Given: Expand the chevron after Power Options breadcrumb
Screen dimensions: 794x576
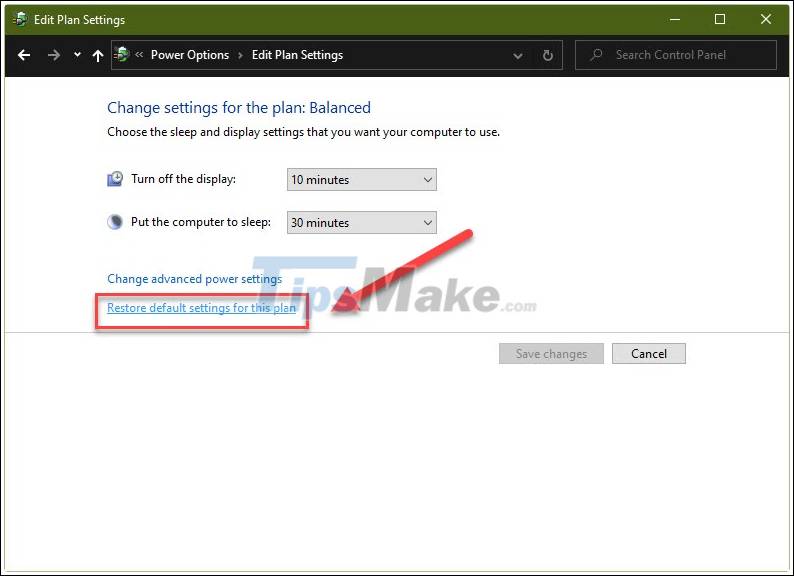Looking at the screenshot, I should 240,56.
